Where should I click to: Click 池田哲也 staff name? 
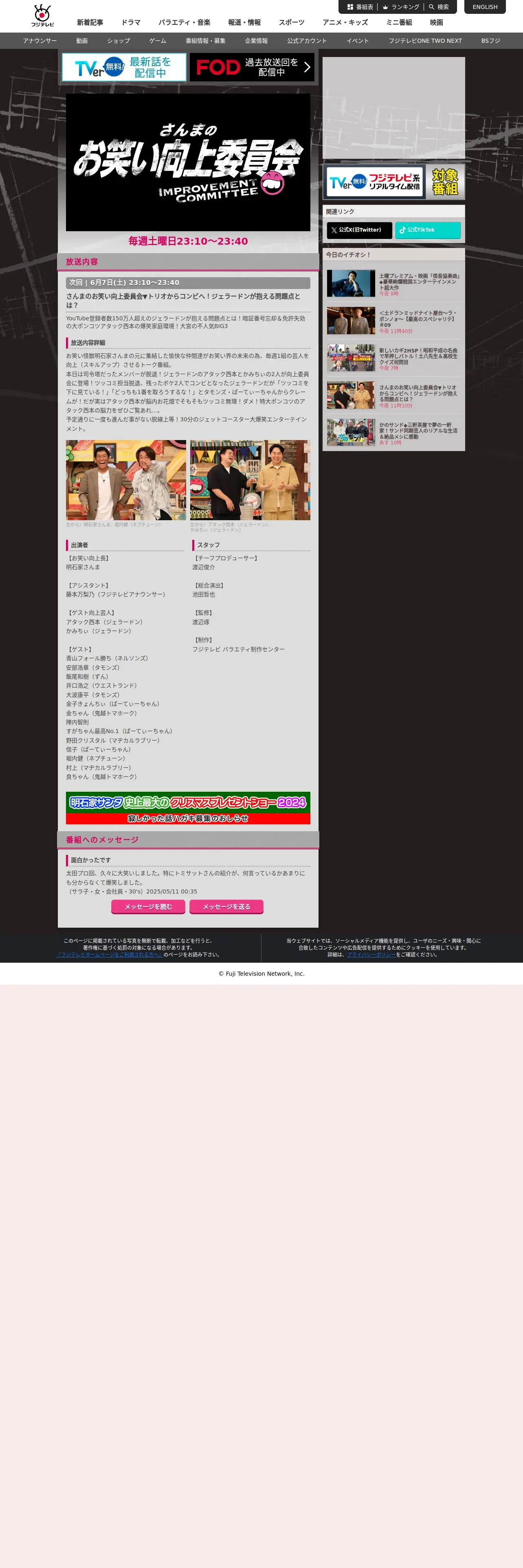tap(204, 595)
